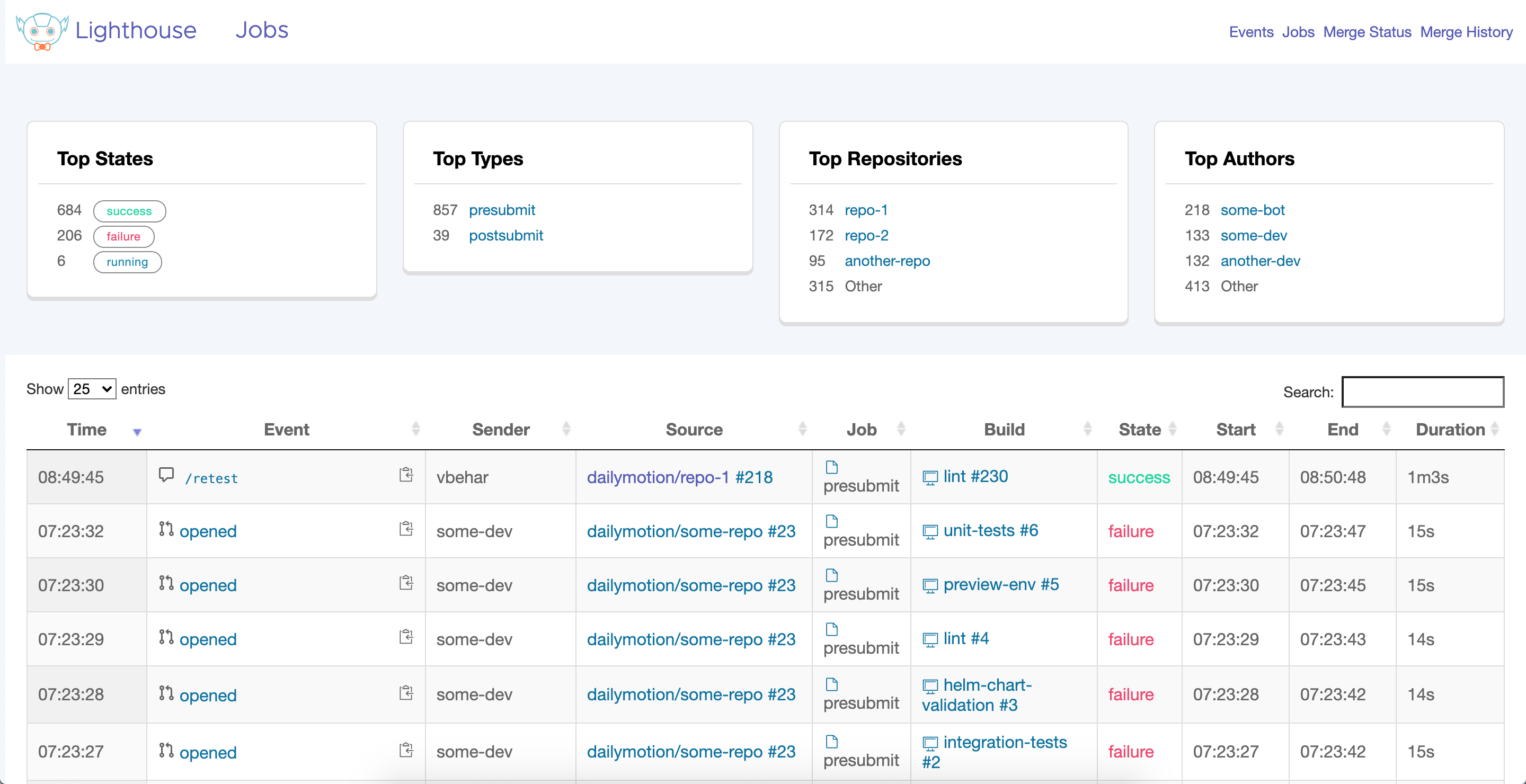1526x784 pixels.
Task: Filter by the success state badge
Action: pos(129,211)
